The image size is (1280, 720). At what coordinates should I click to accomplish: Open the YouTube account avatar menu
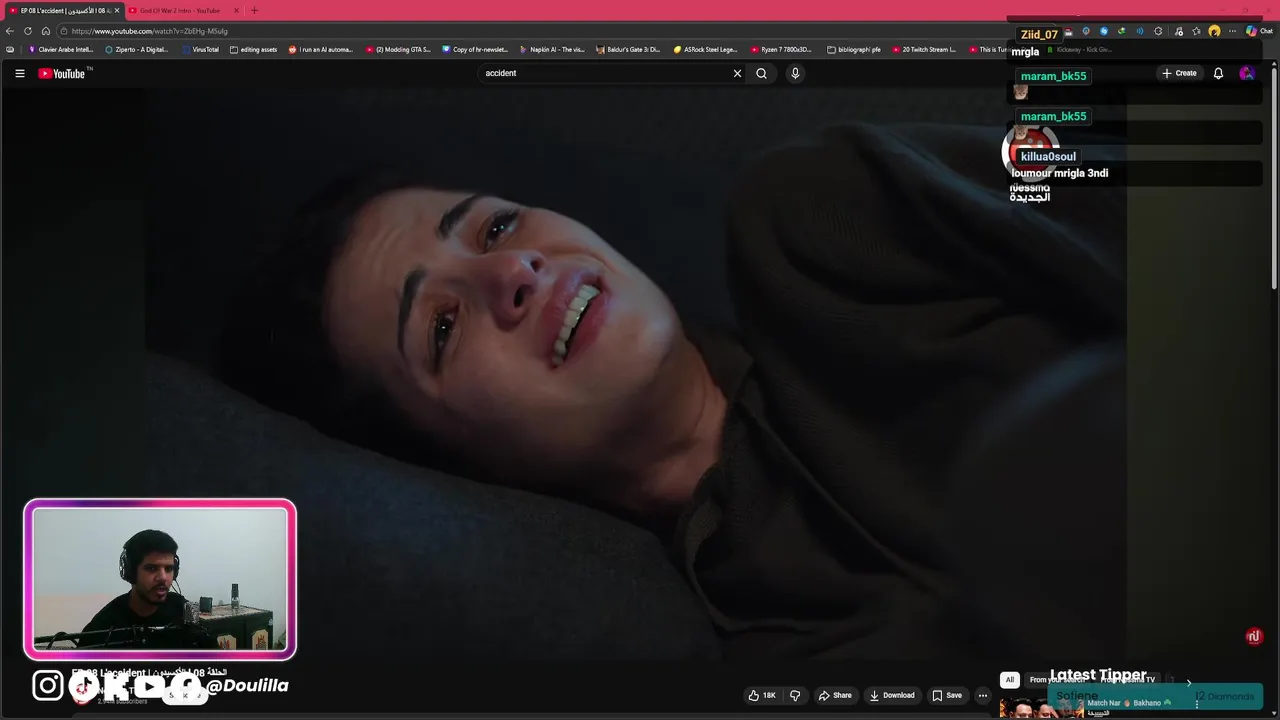click(1246, 73)
